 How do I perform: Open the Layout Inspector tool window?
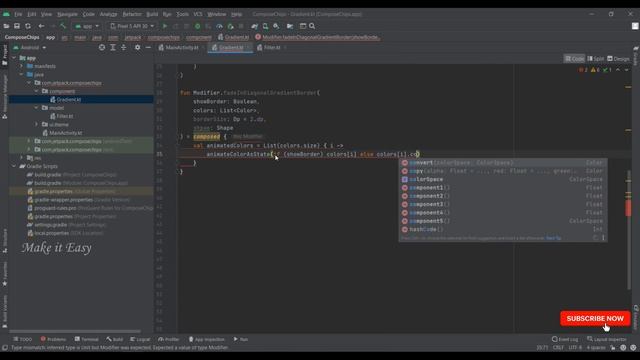click(x=607, y=339)
